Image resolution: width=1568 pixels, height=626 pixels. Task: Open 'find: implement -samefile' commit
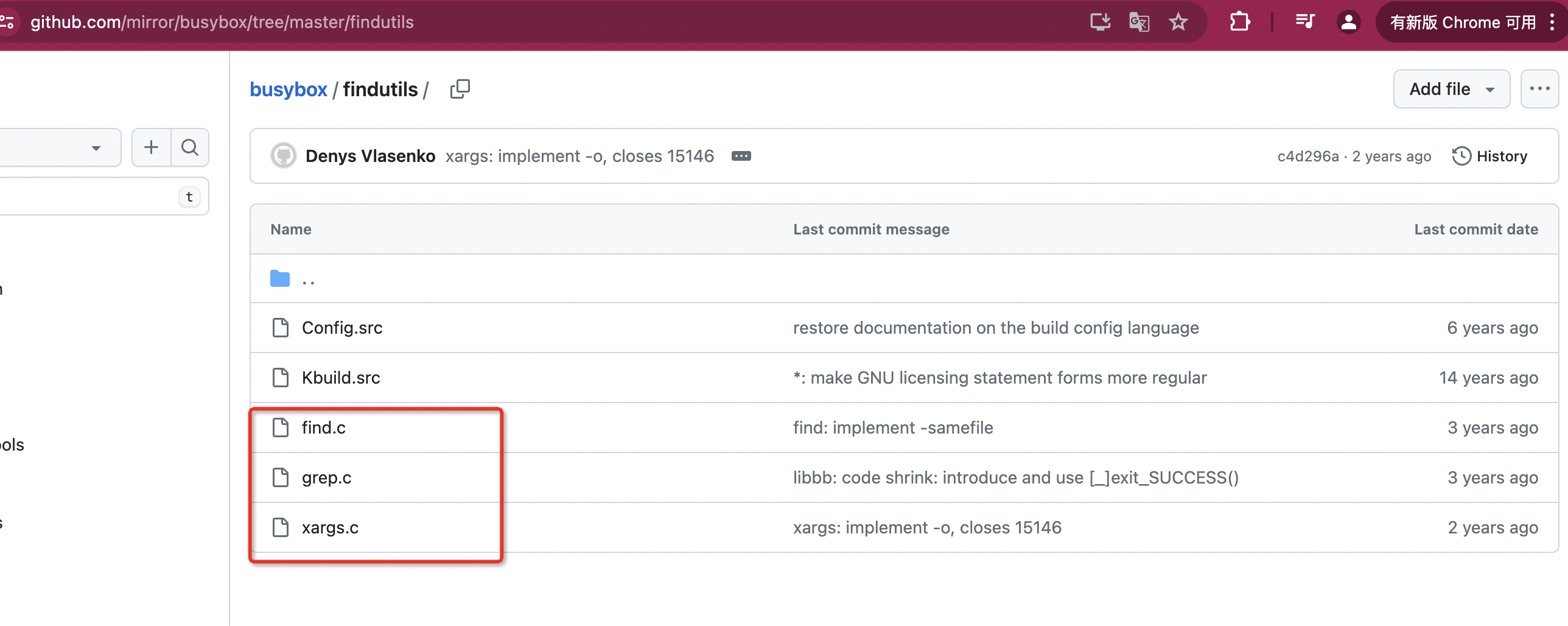893,427
